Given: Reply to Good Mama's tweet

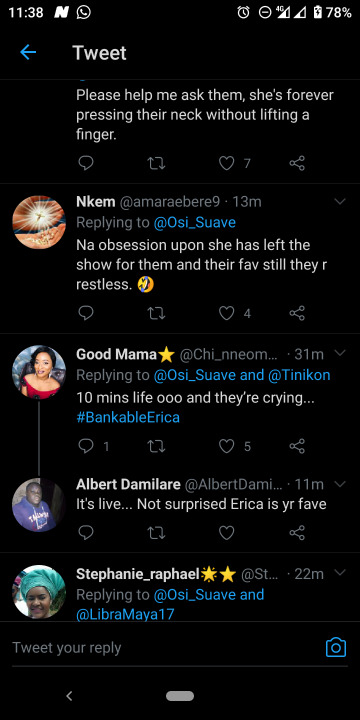Looking at the screenshot, I should pyautogui.click(x=86, y=446).
